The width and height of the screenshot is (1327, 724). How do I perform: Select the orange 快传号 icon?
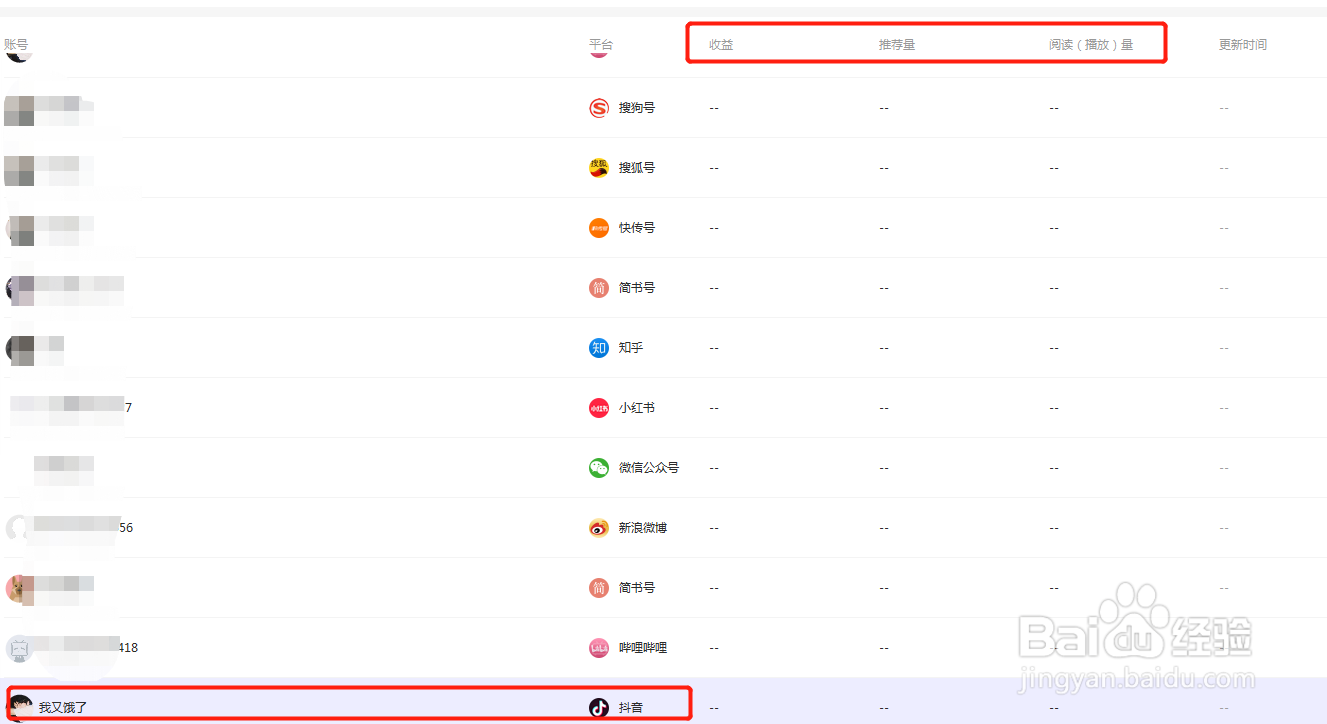tap(598, 228)
